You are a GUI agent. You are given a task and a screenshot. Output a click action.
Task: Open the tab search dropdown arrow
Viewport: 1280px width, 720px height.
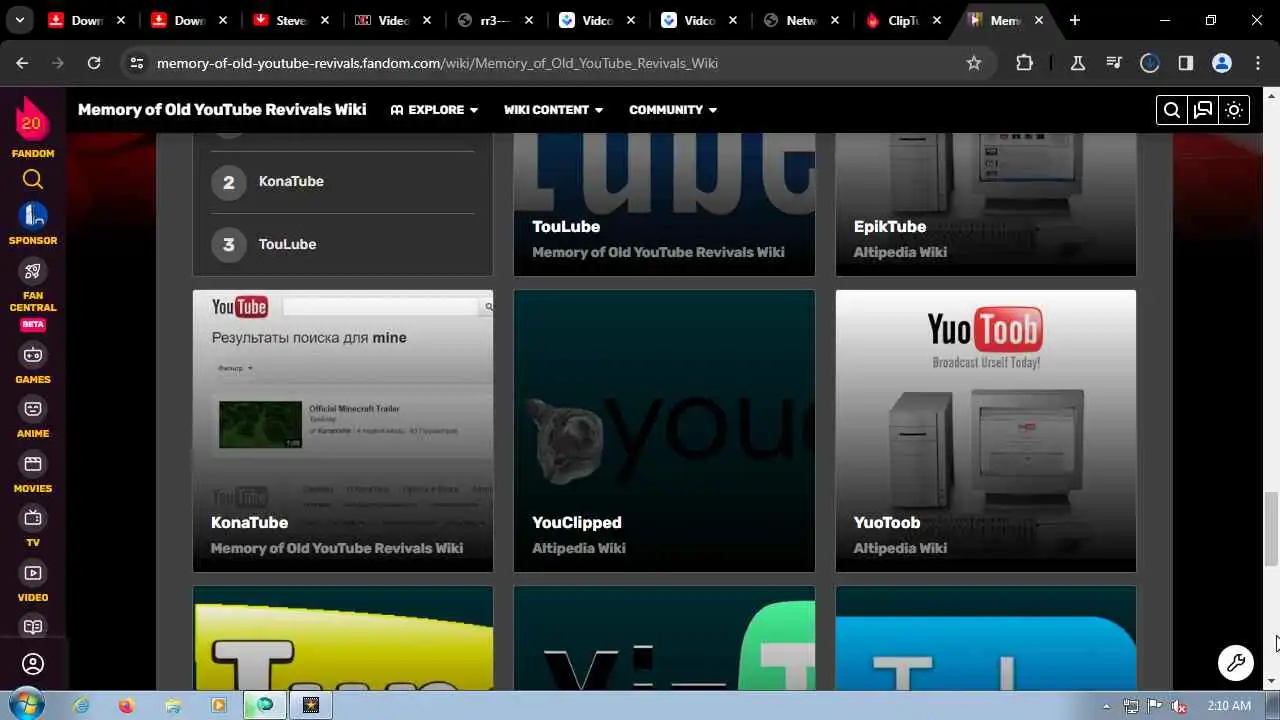[19, 20]
